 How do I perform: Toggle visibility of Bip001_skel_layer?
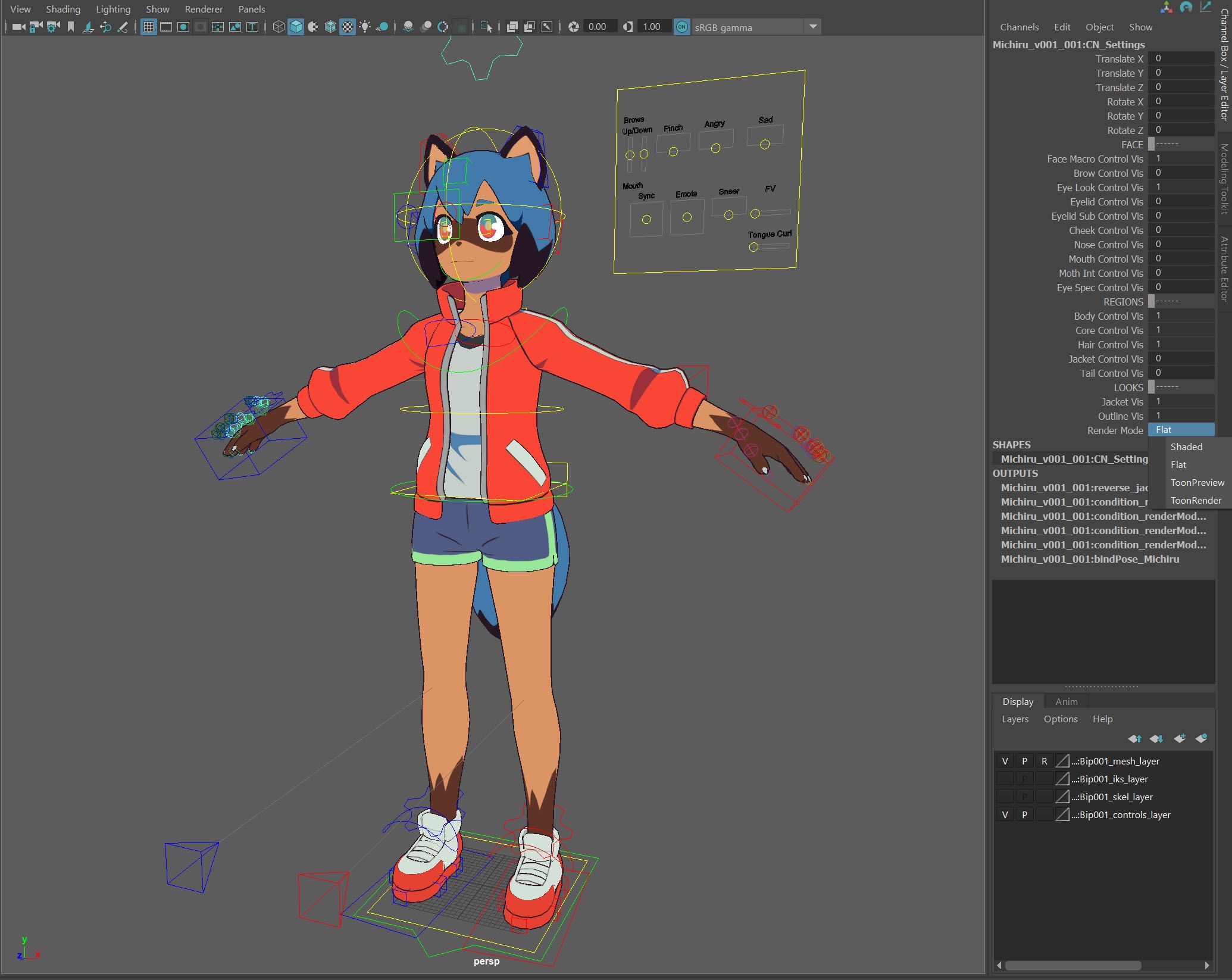click(x=1005, y=797)
